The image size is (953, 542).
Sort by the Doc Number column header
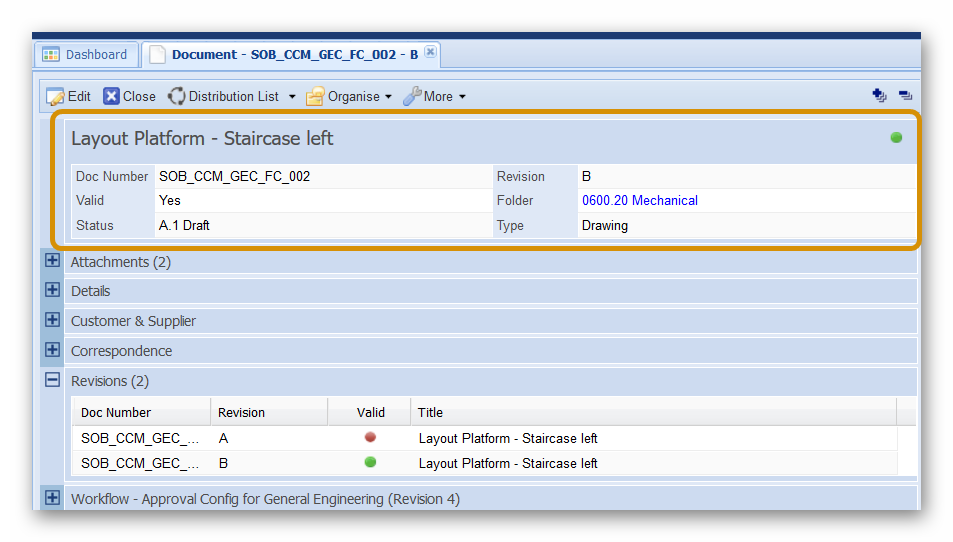(x=116, y=412)
